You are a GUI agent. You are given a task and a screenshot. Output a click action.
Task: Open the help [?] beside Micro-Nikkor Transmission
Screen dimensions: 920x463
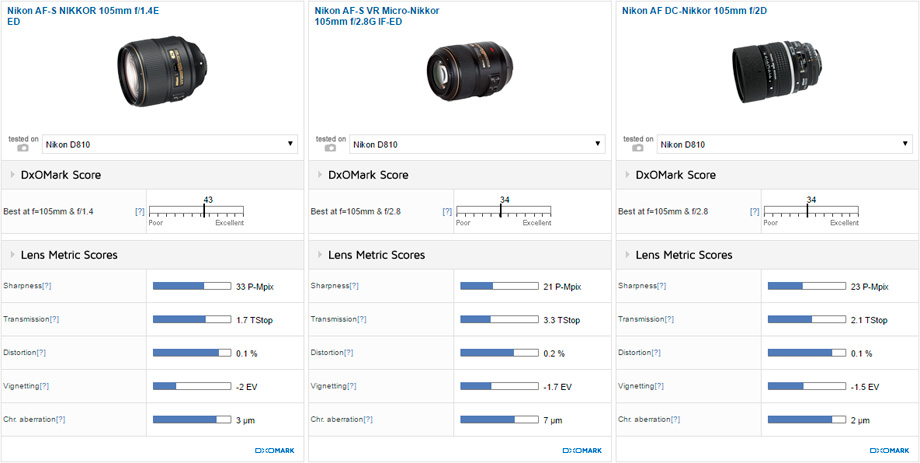pyautogui.click(x=361, y=320)
